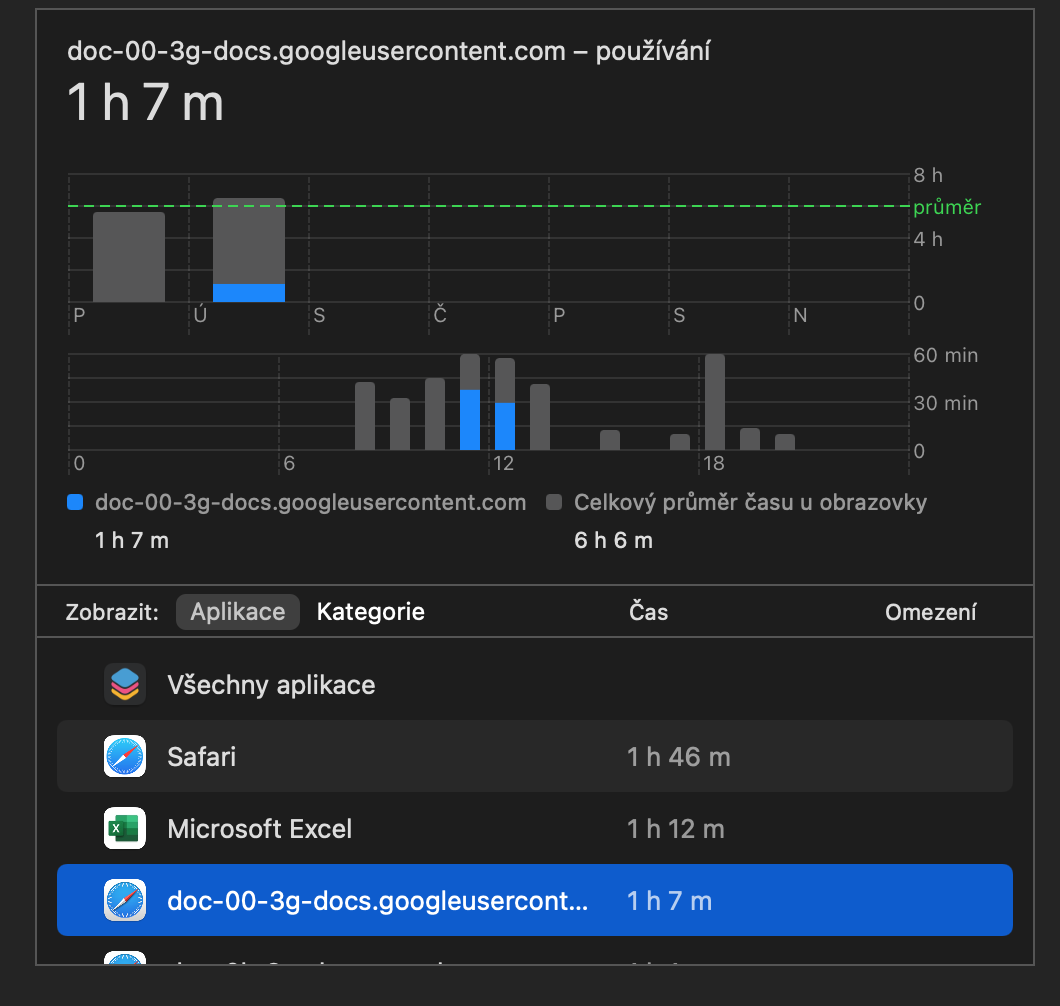The height and width of the screenshot is (1006, 1060).
Task: Switch to the Kategorie view
Action: (x=370, y=612)
